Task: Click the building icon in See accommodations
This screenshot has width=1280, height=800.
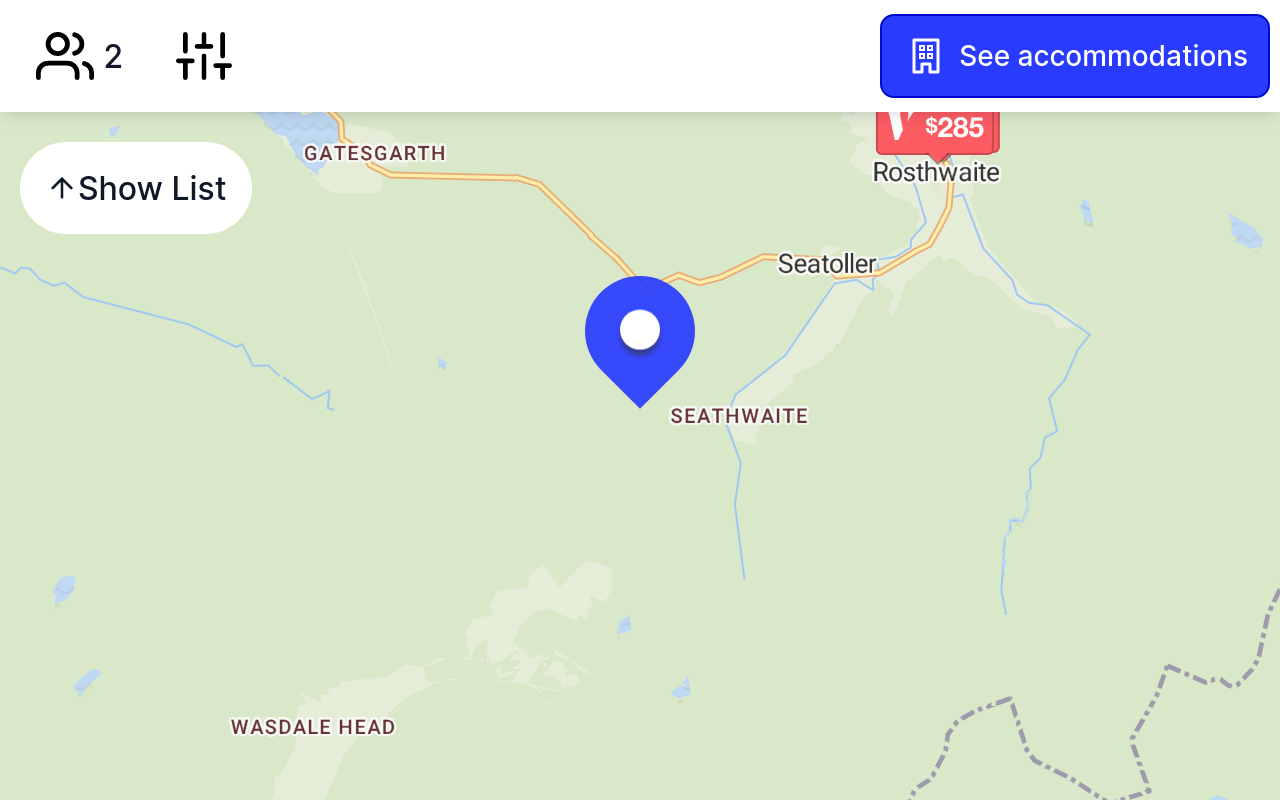Action: [x=926, y=56]
